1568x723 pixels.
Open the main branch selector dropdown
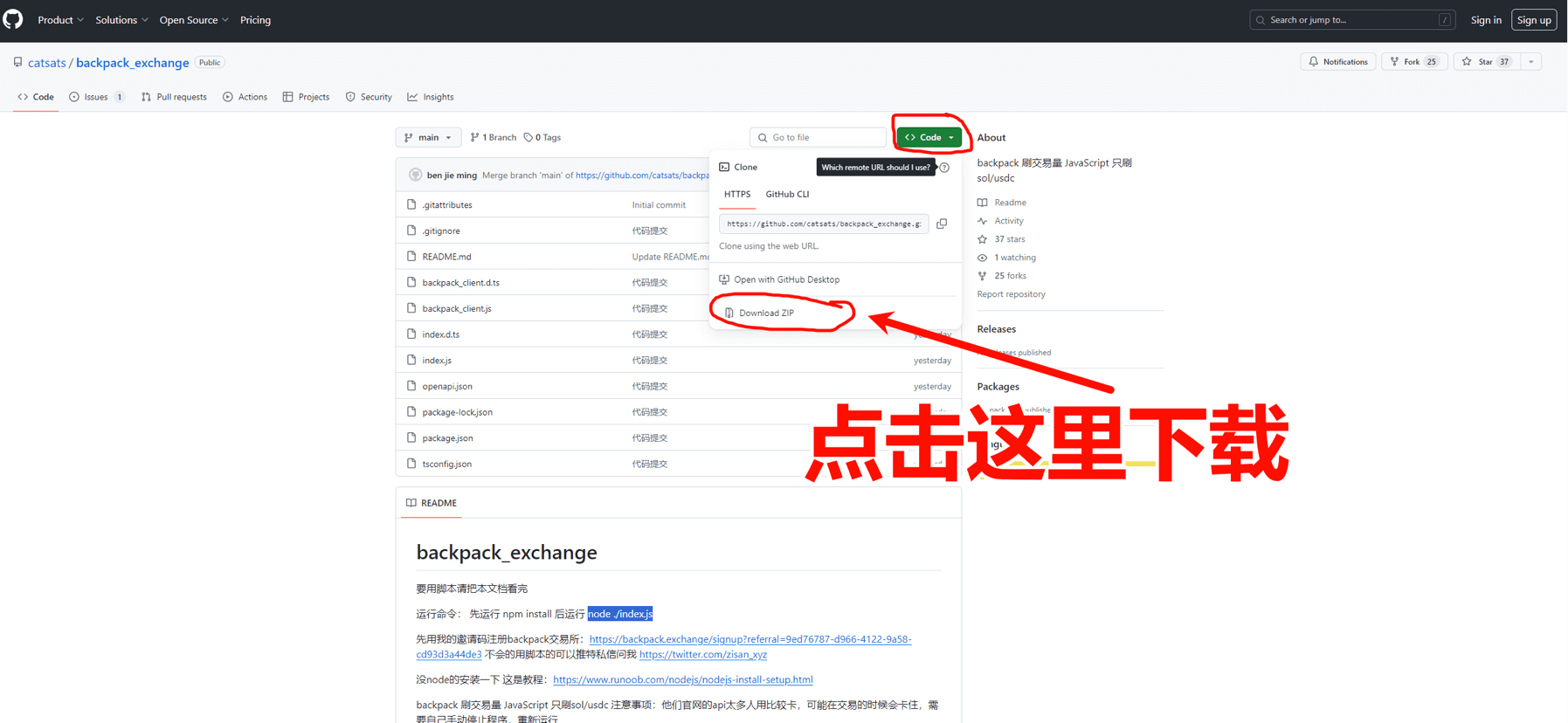[x=428, y=137]
